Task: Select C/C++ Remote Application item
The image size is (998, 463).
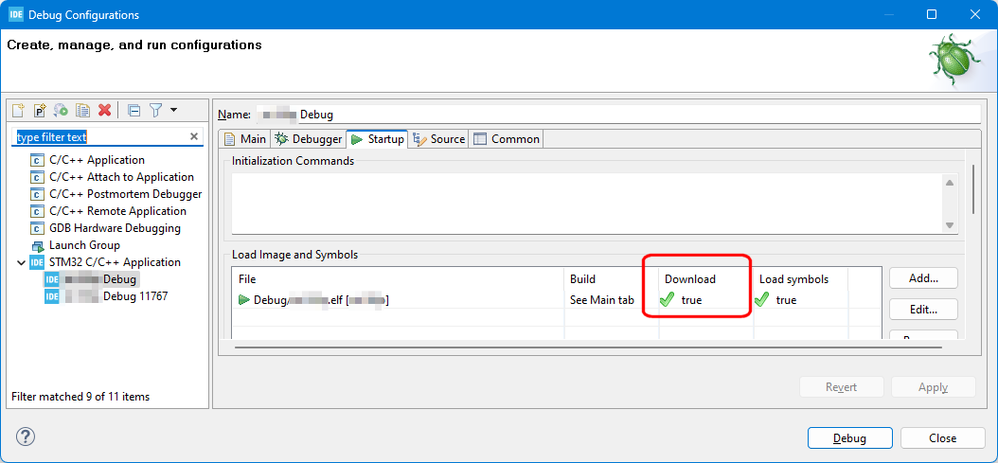Action: [x=118, y=211]
